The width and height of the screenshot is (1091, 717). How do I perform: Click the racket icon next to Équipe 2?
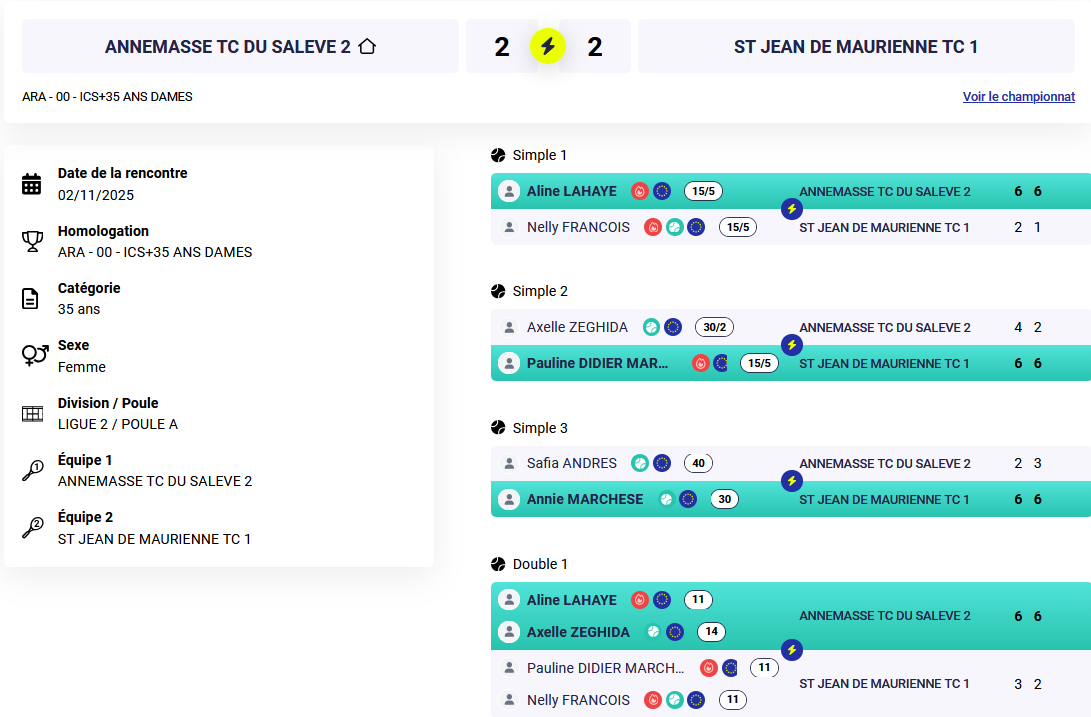coord(32,527)
